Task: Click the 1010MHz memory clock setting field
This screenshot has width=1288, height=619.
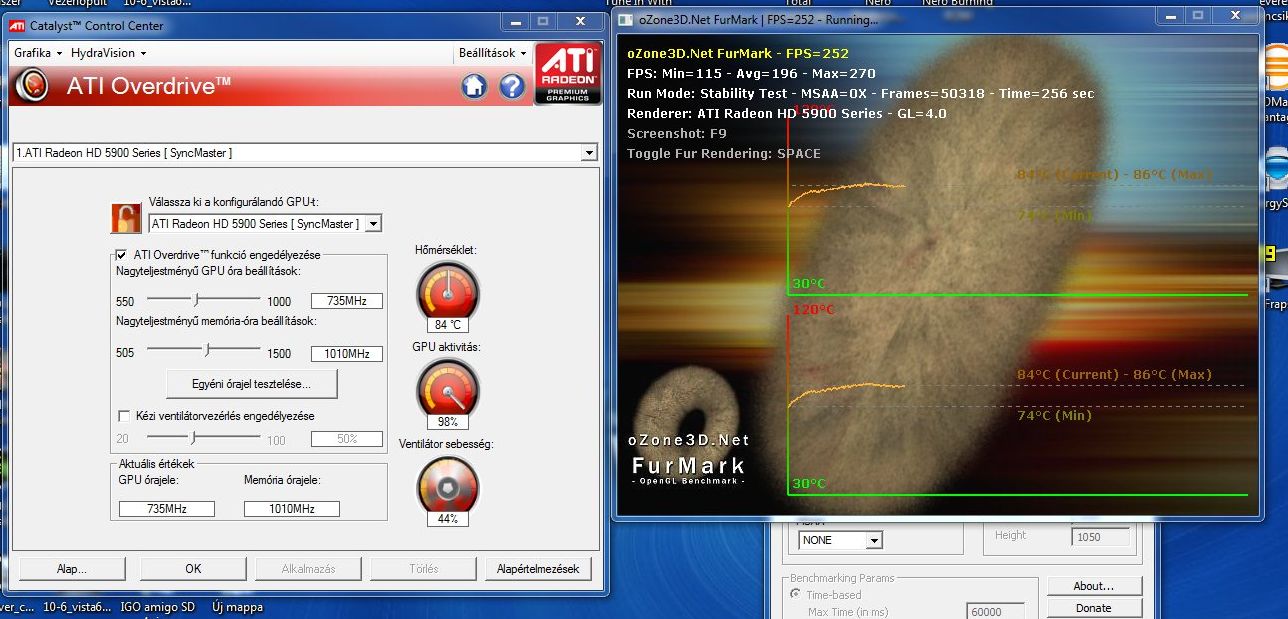Action: coord(346,353)
